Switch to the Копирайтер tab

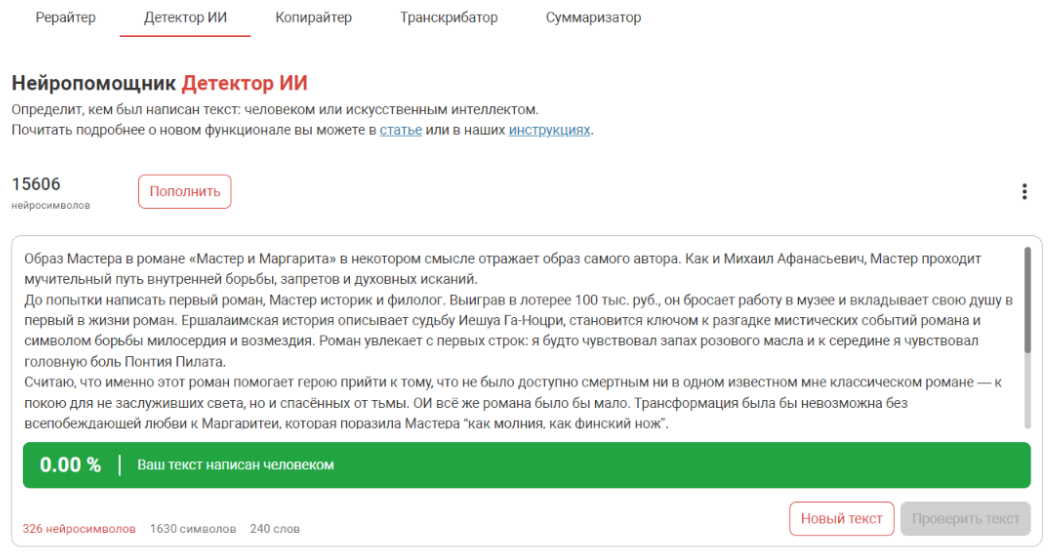coord(313,17)
